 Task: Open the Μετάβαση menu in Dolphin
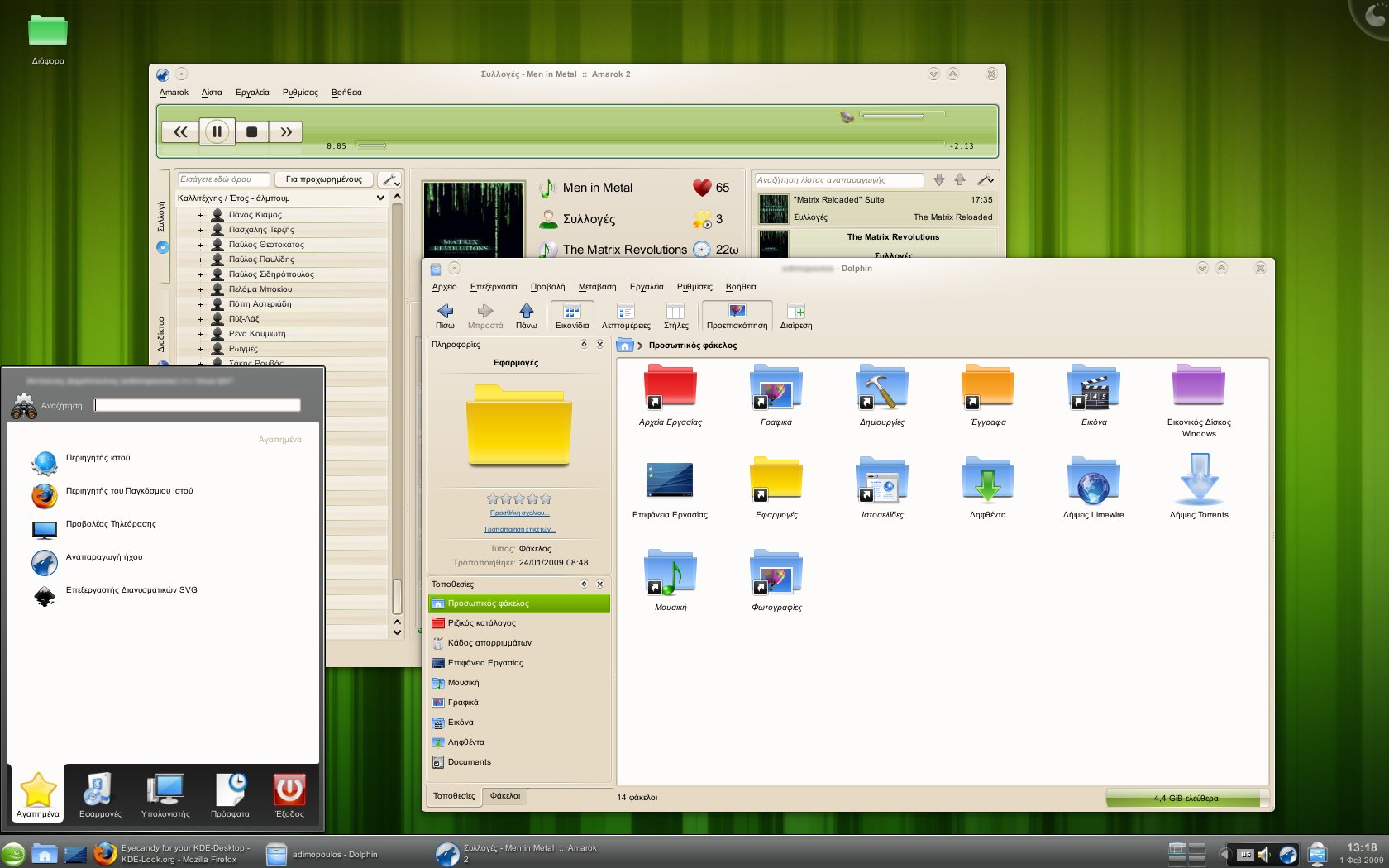pos(597,287)
